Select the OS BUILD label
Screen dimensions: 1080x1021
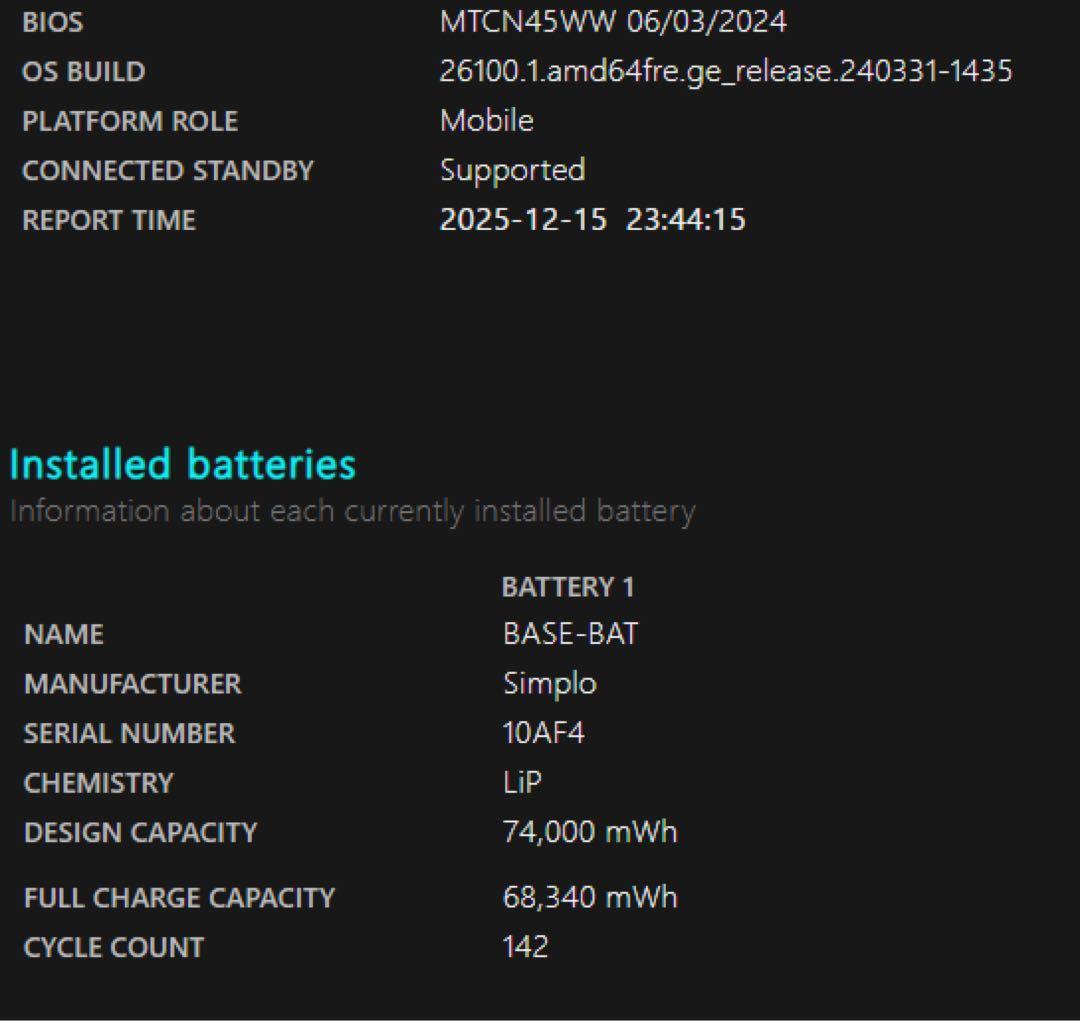point(83,72)
